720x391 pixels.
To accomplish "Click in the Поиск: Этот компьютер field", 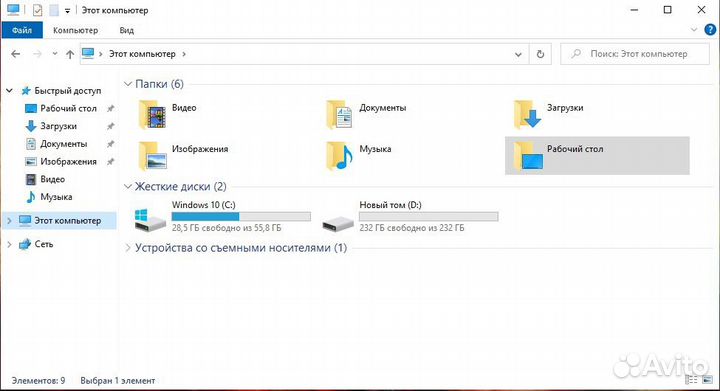I will (635, 54).
